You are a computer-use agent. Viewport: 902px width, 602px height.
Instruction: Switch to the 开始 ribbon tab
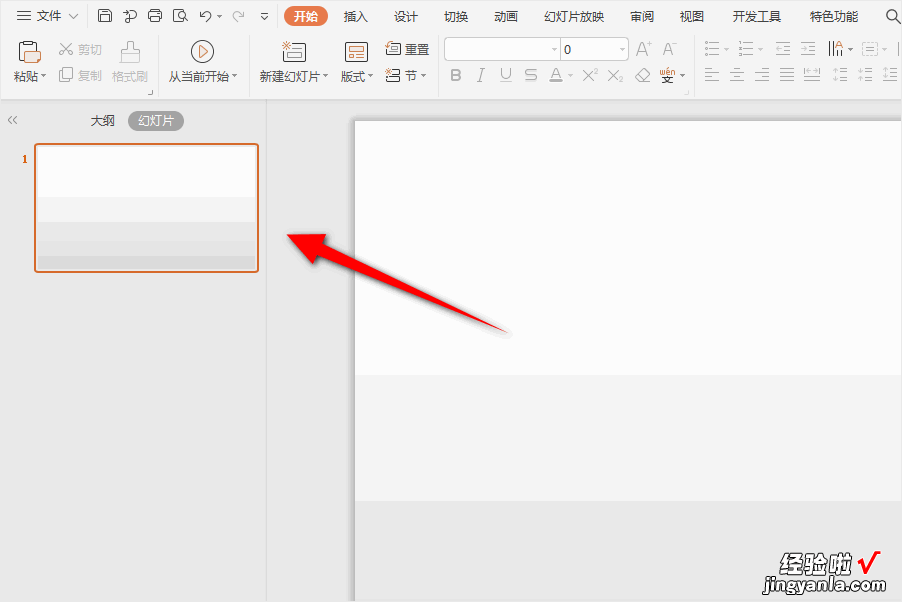point(305,16)
